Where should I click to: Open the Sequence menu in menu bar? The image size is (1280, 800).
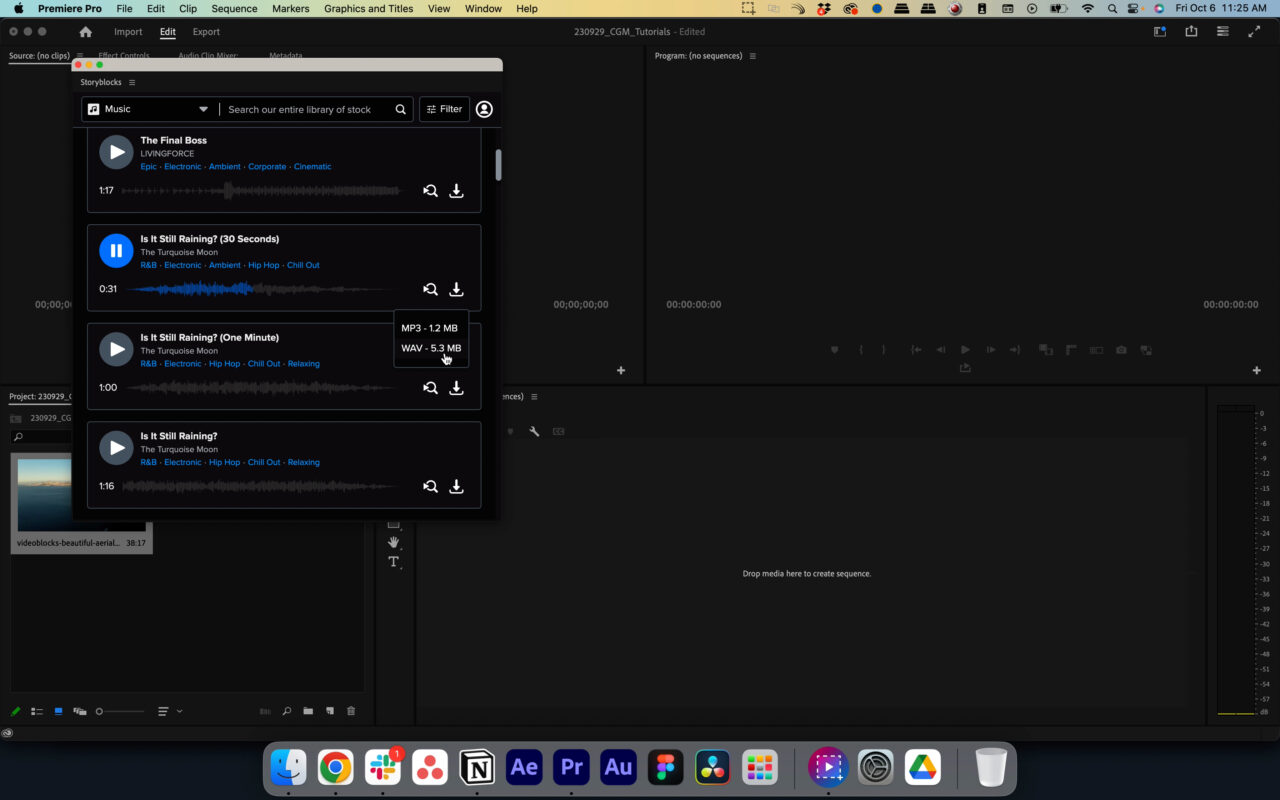click(x=234, y=8)
